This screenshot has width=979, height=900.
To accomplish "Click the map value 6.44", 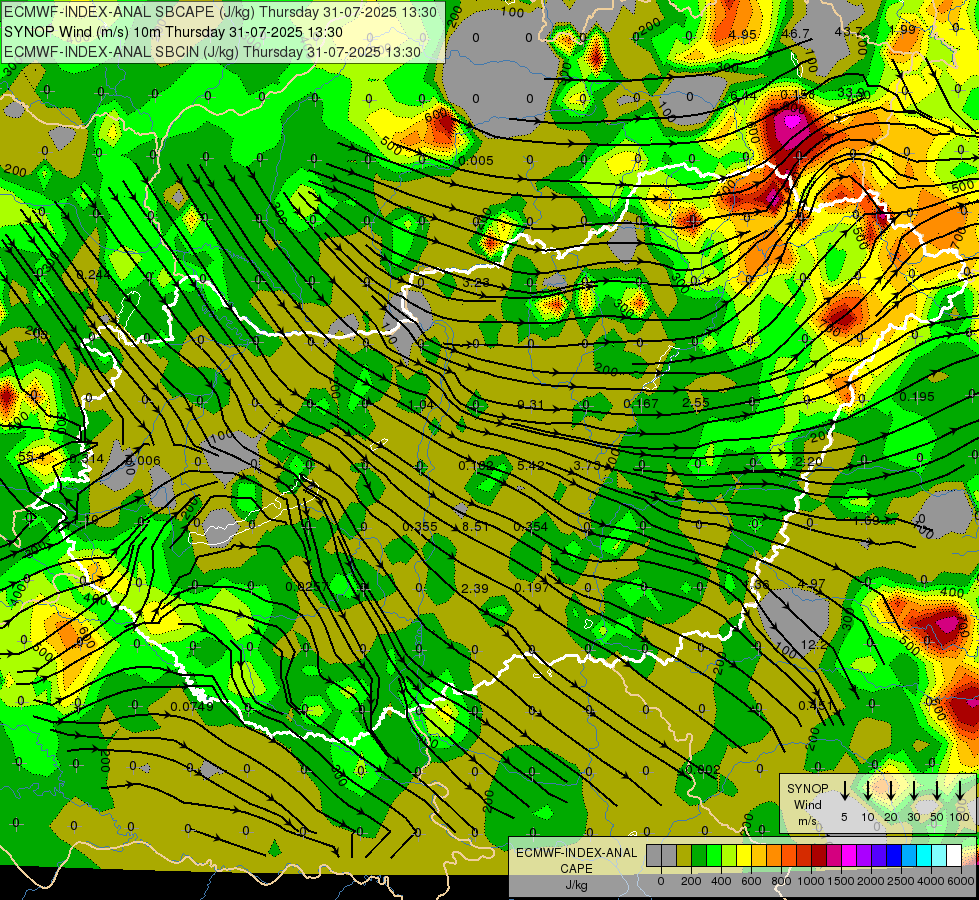I will pos(743,96).
